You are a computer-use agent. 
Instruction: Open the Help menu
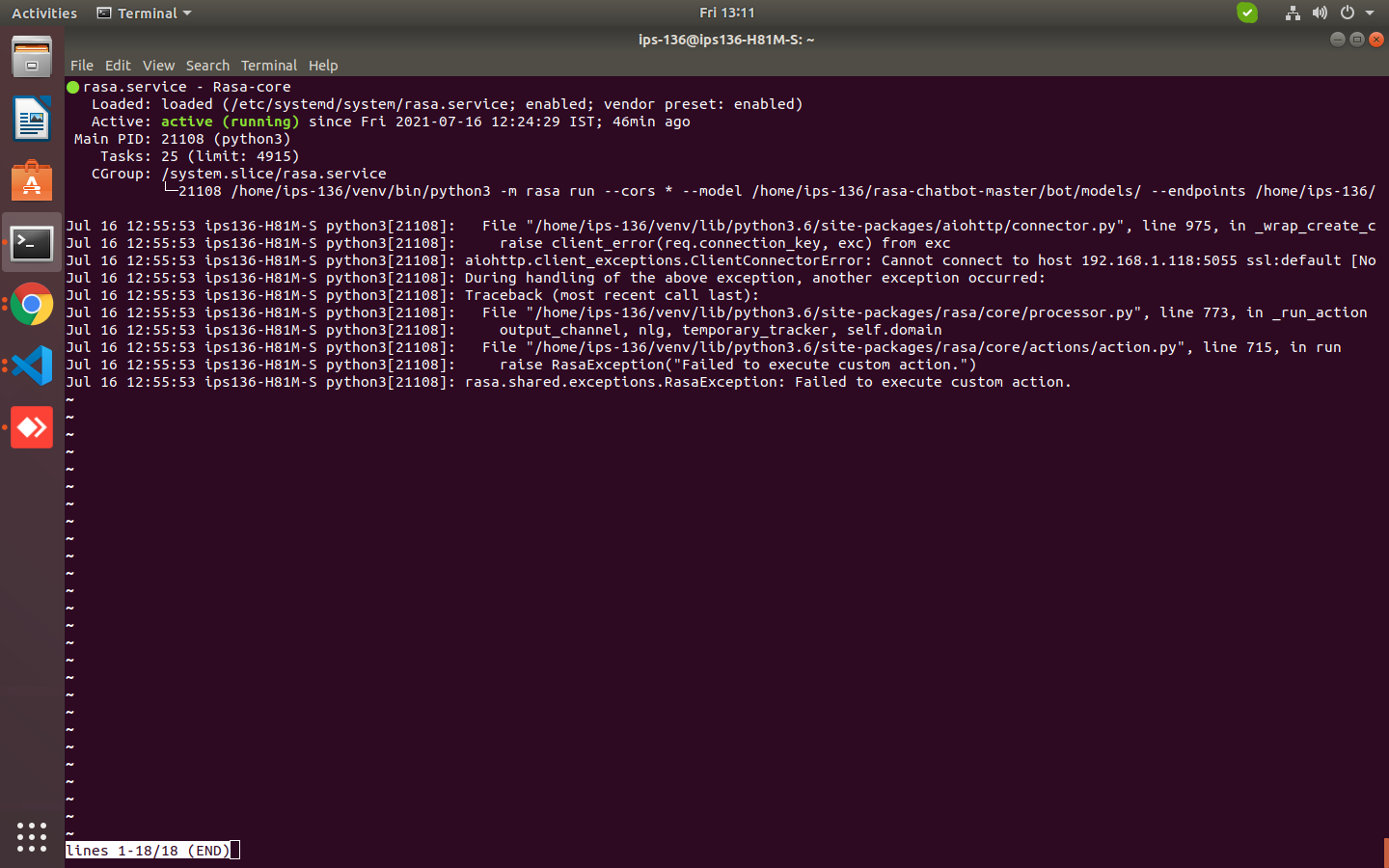point(323,66)
